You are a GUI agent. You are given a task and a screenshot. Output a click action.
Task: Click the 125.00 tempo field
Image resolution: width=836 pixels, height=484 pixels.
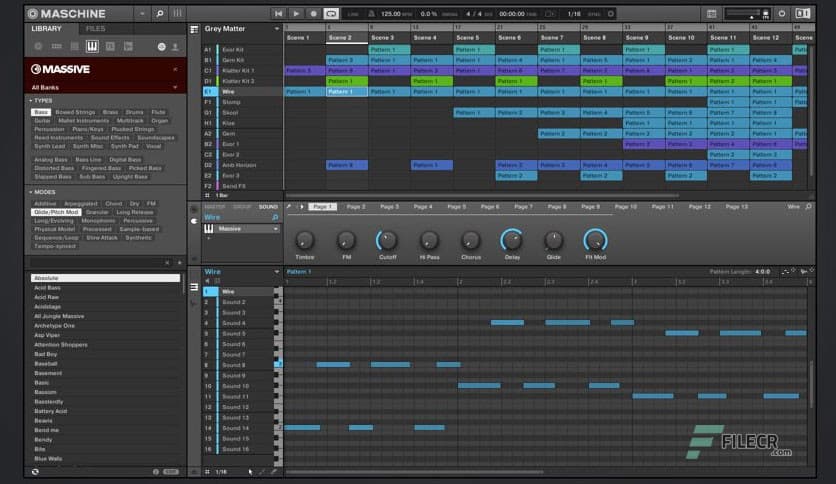click(x=391, y=14)
